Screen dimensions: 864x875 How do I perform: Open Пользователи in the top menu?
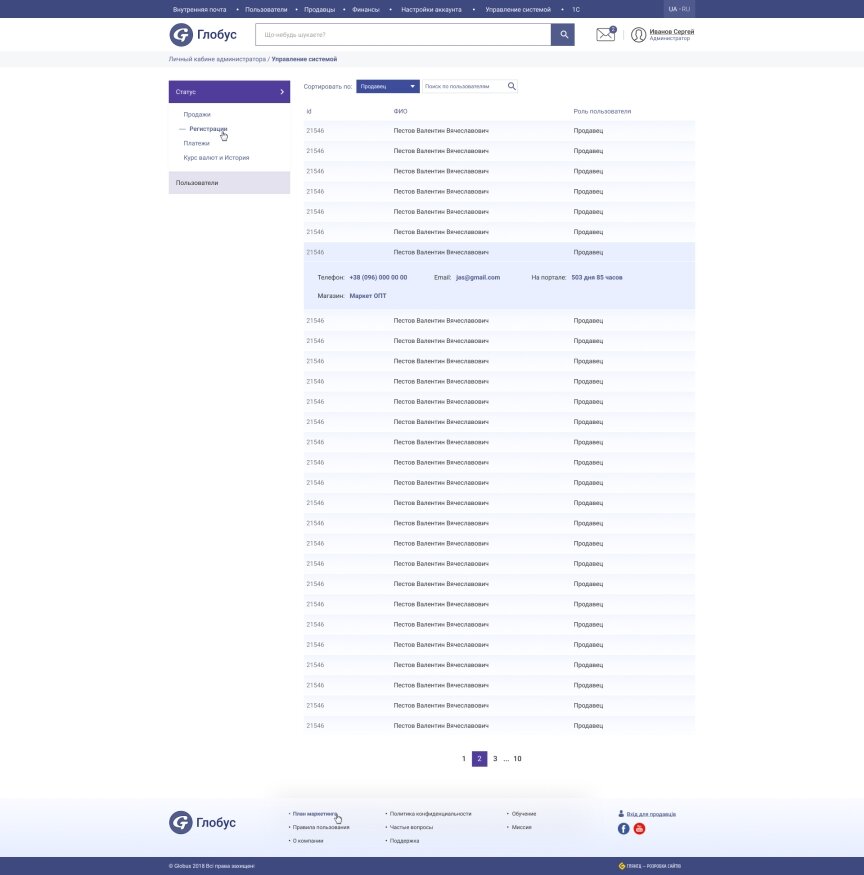(x=266, y=9)
